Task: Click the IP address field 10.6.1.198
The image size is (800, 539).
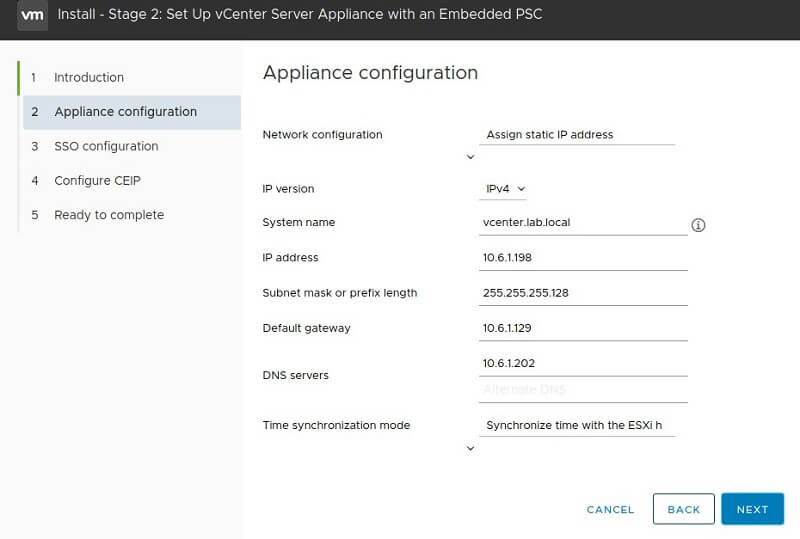Action: [x=583, y=258]
